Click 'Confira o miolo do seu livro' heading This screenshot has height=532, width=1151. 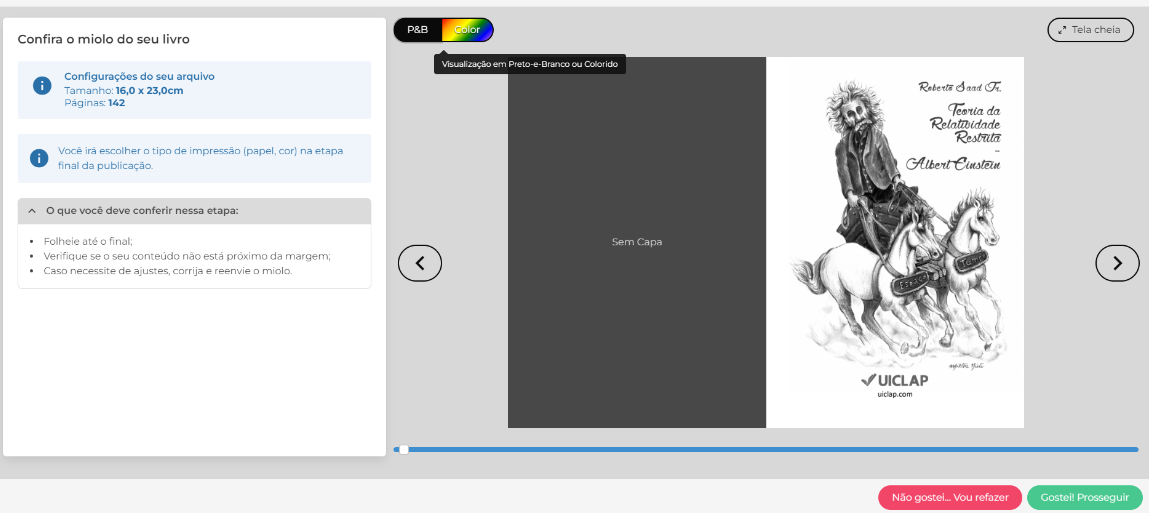click(x=104, y=39)
